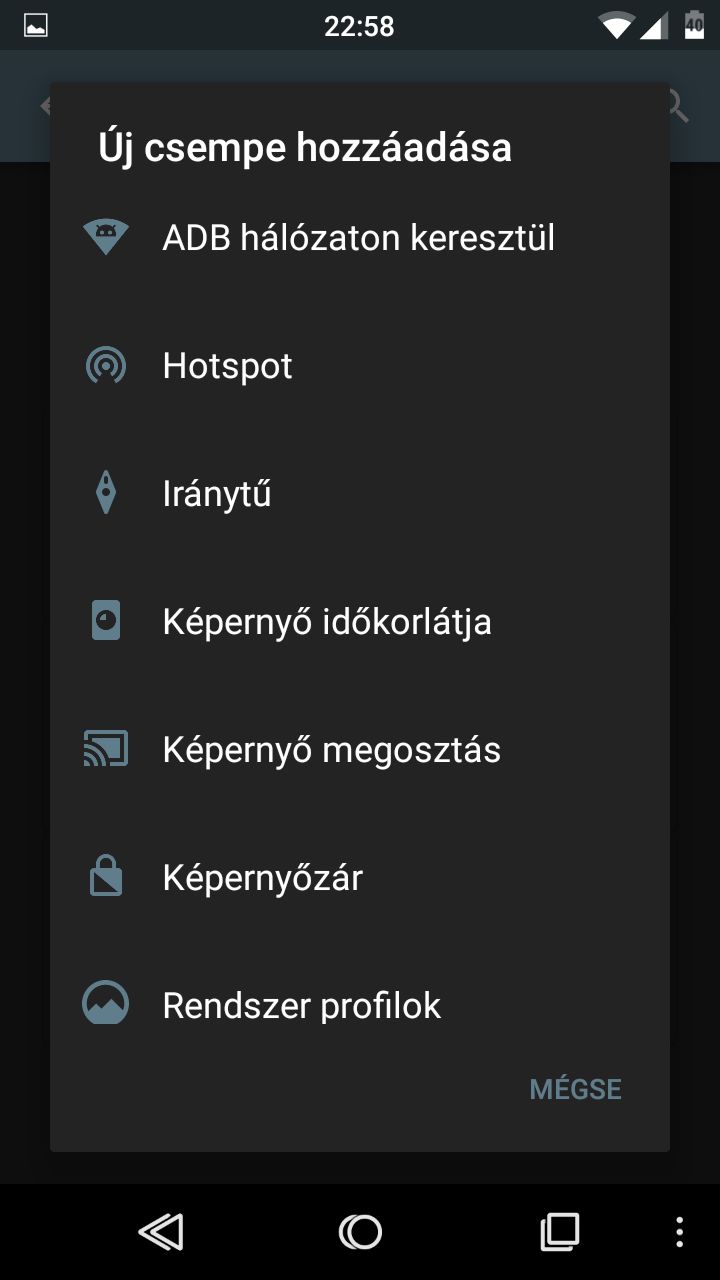Go to home via circle button
The width and height of the screenshot is (720, 1280).
point(360,1232)
